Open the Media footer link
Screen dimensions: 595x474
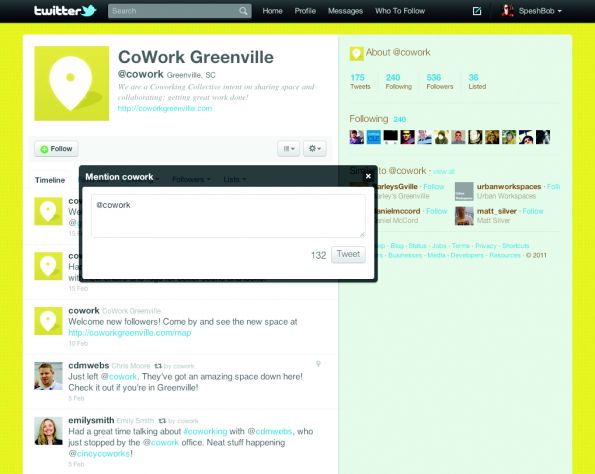pos(436,255)
